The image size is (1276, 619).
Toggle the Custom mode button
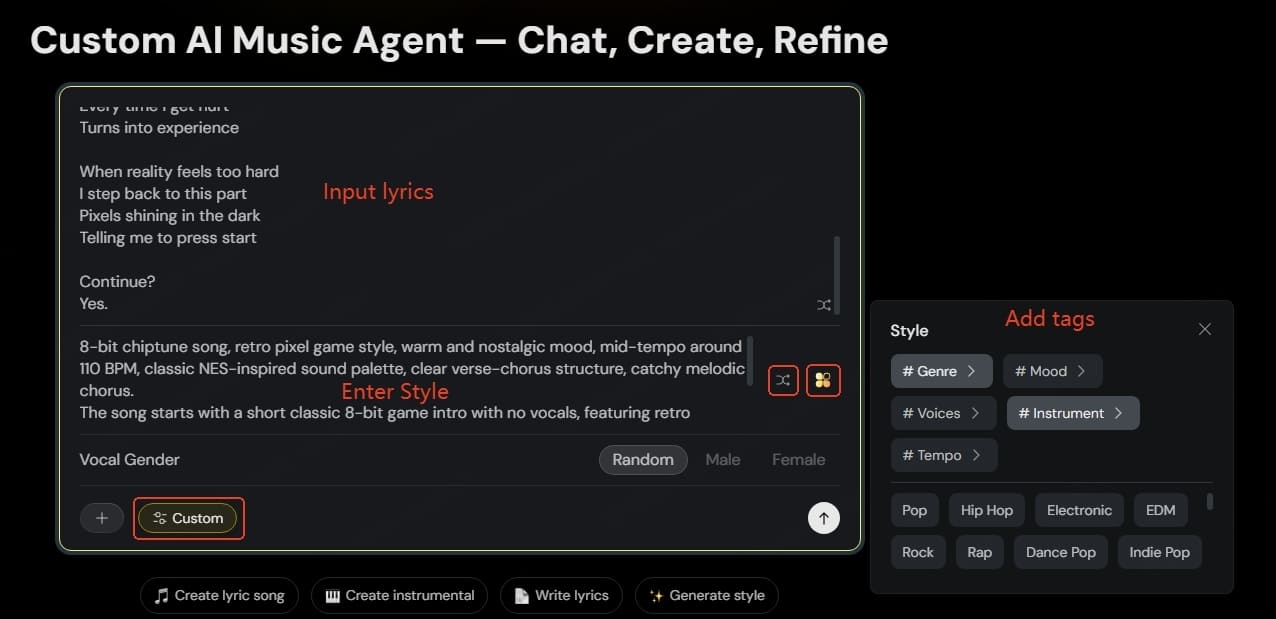point(188,518)
